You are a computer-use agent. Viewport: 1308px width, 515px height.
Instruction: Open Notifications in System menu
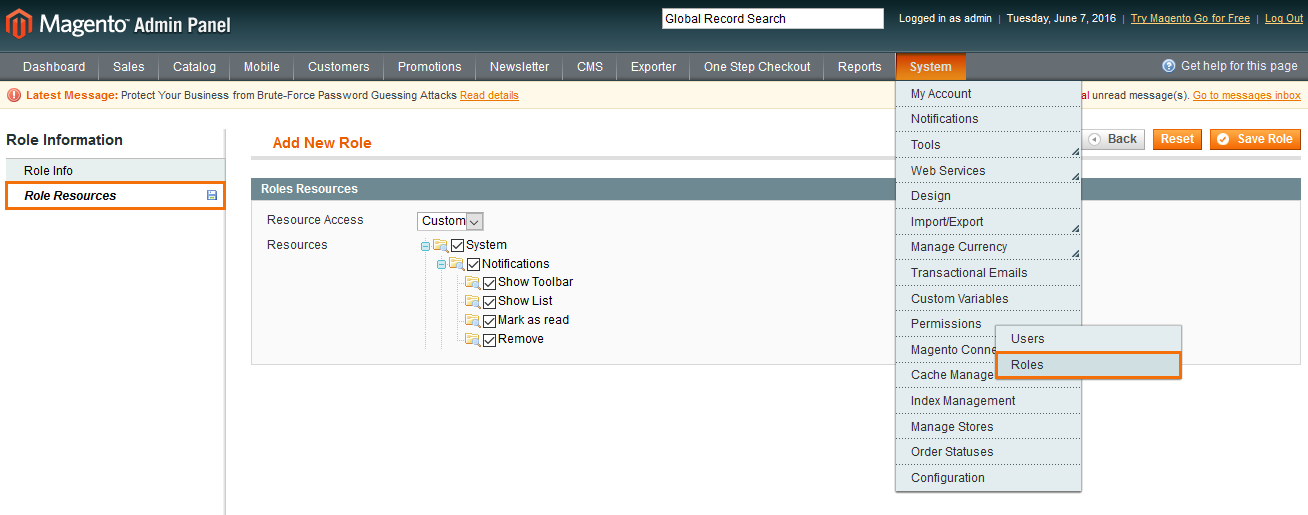(988, 119)
